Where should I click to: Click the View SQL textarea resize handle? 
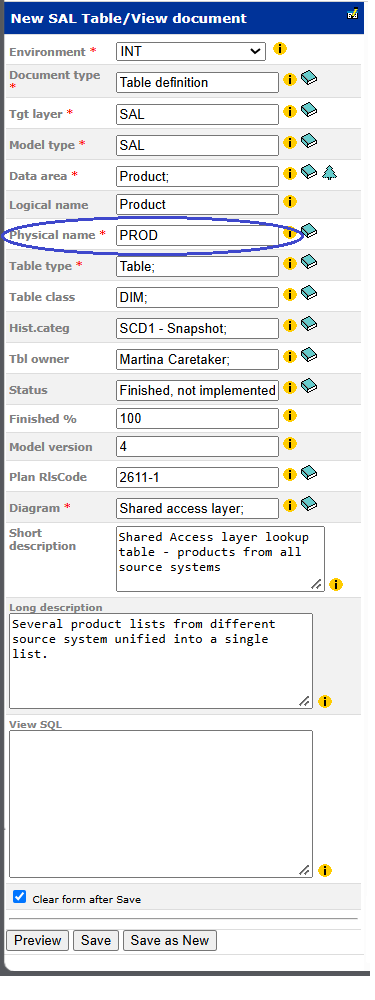(x=305, y=870)
